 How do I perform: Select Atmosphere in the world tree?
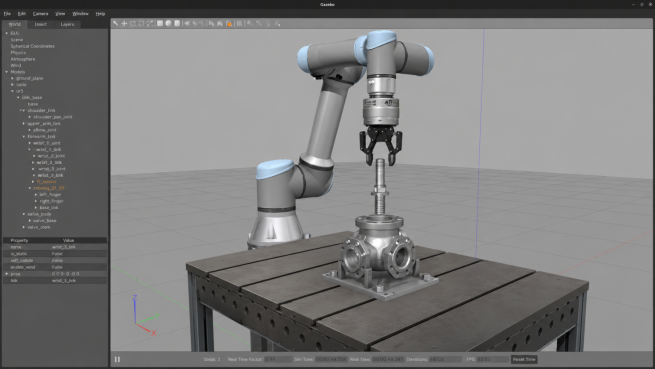pos(23,59)
